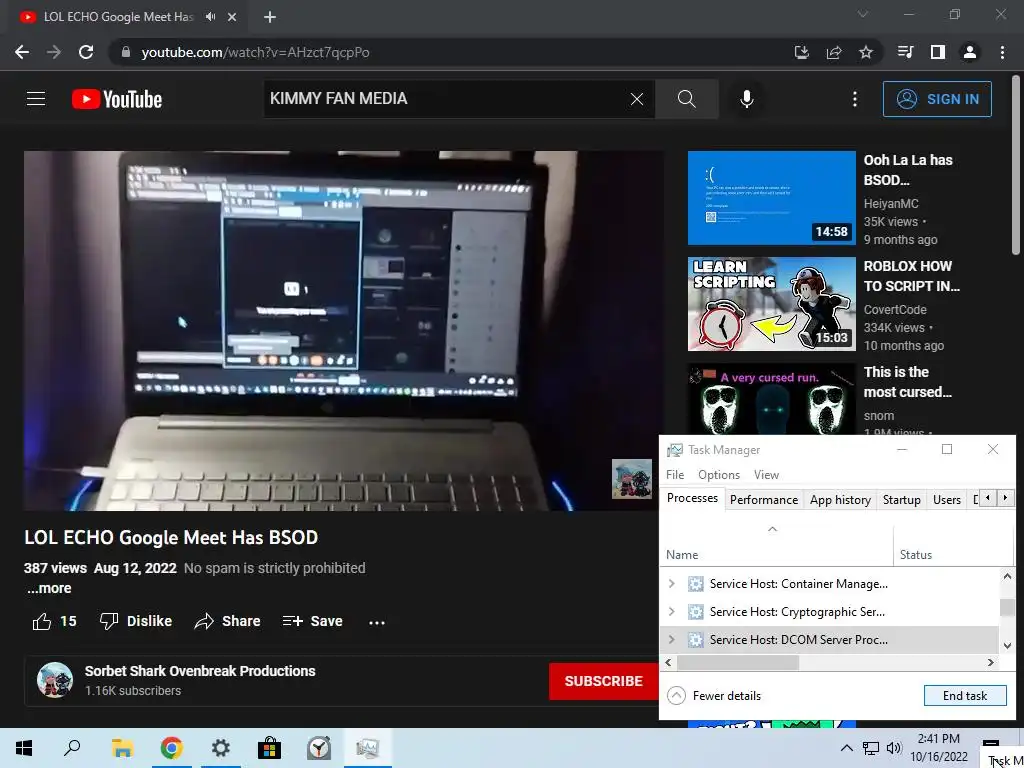Image resolution: width=1024 pixels, height=768 pixels.
Task: Open Task Manager File menu
Action: click(675, 475)
